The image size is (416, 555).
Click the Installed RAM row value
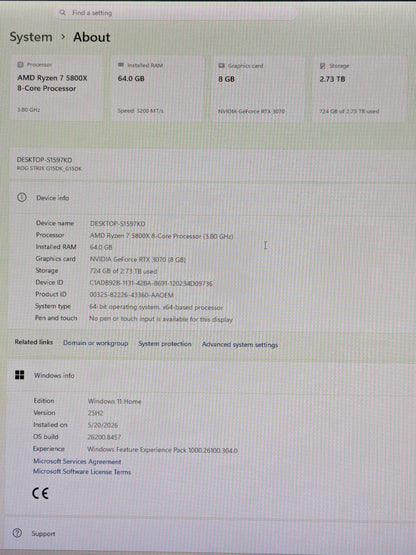click(x=101, y=247)
